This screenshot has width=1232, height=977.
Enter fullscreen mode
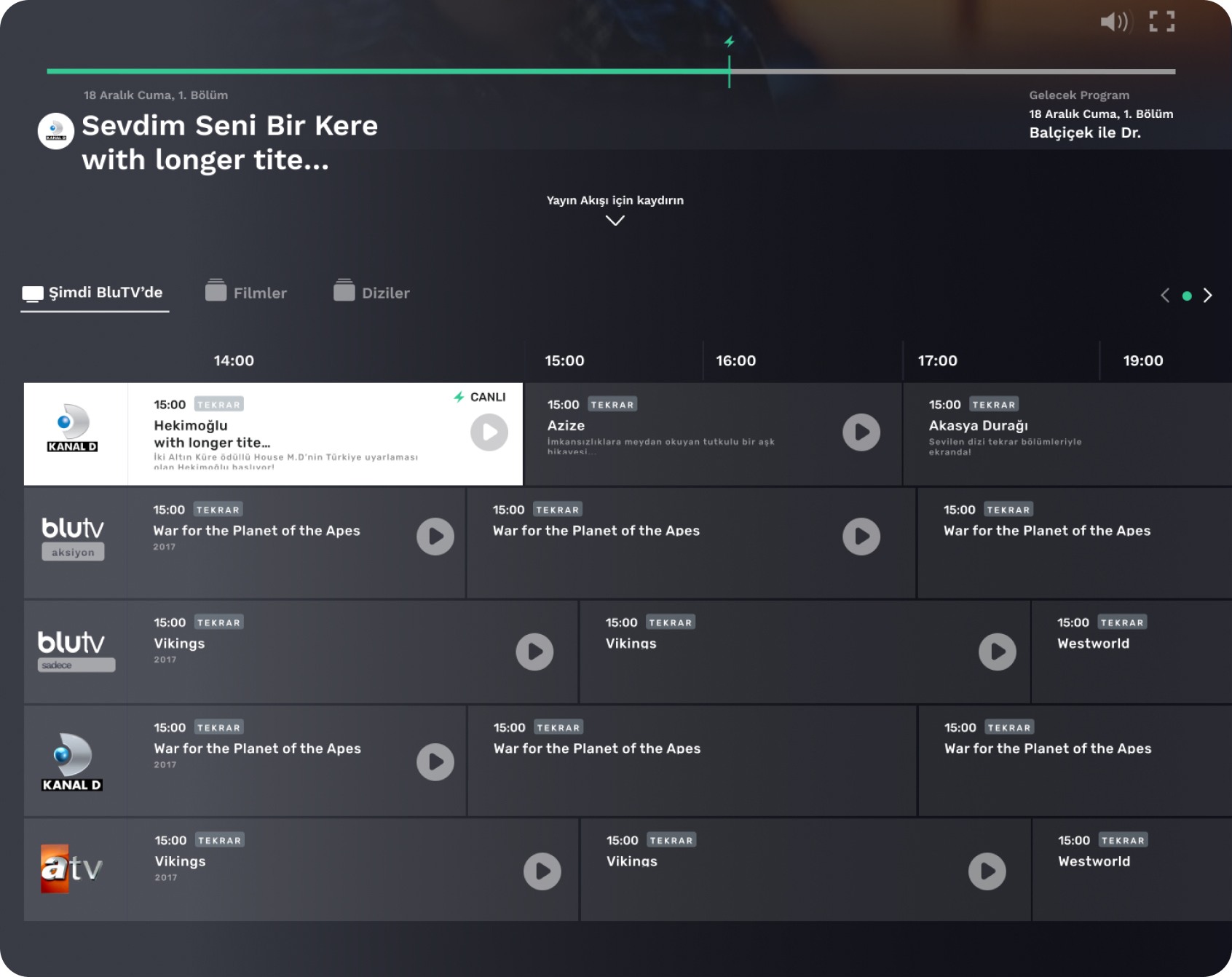[1161, 22]
